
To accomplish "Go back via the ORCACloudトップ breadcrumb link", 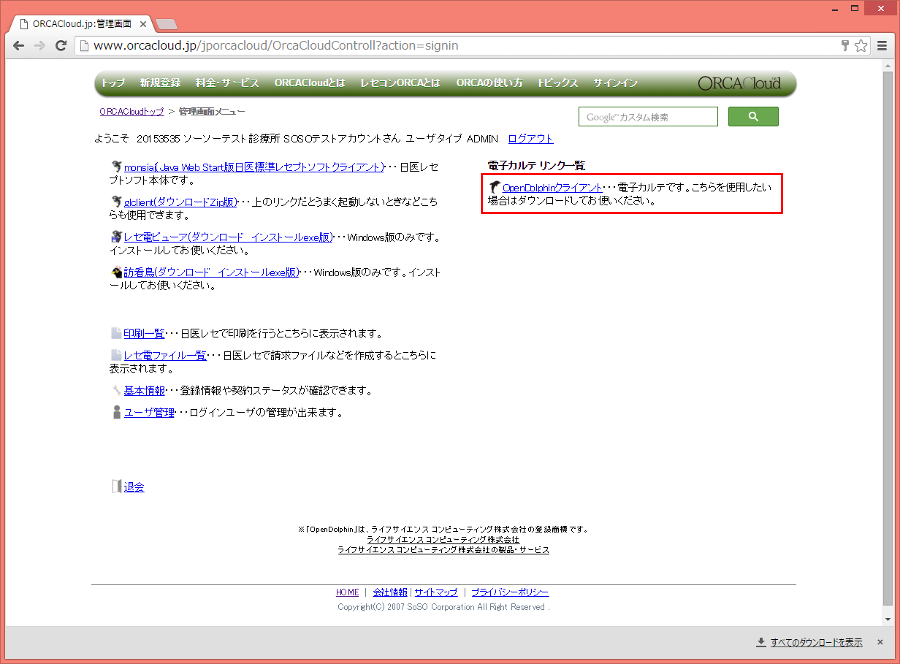I will point(122,111).
